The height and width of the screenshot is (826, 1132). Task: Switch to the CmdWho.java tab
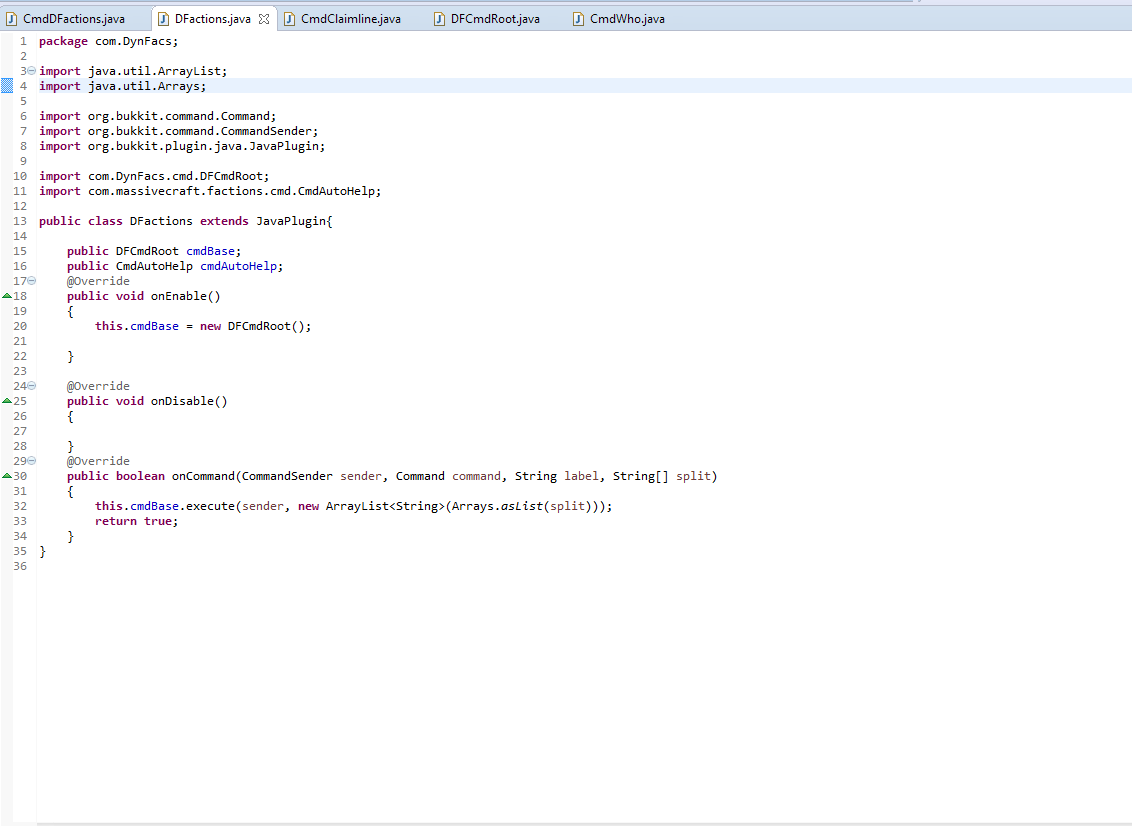click(627, 19)
